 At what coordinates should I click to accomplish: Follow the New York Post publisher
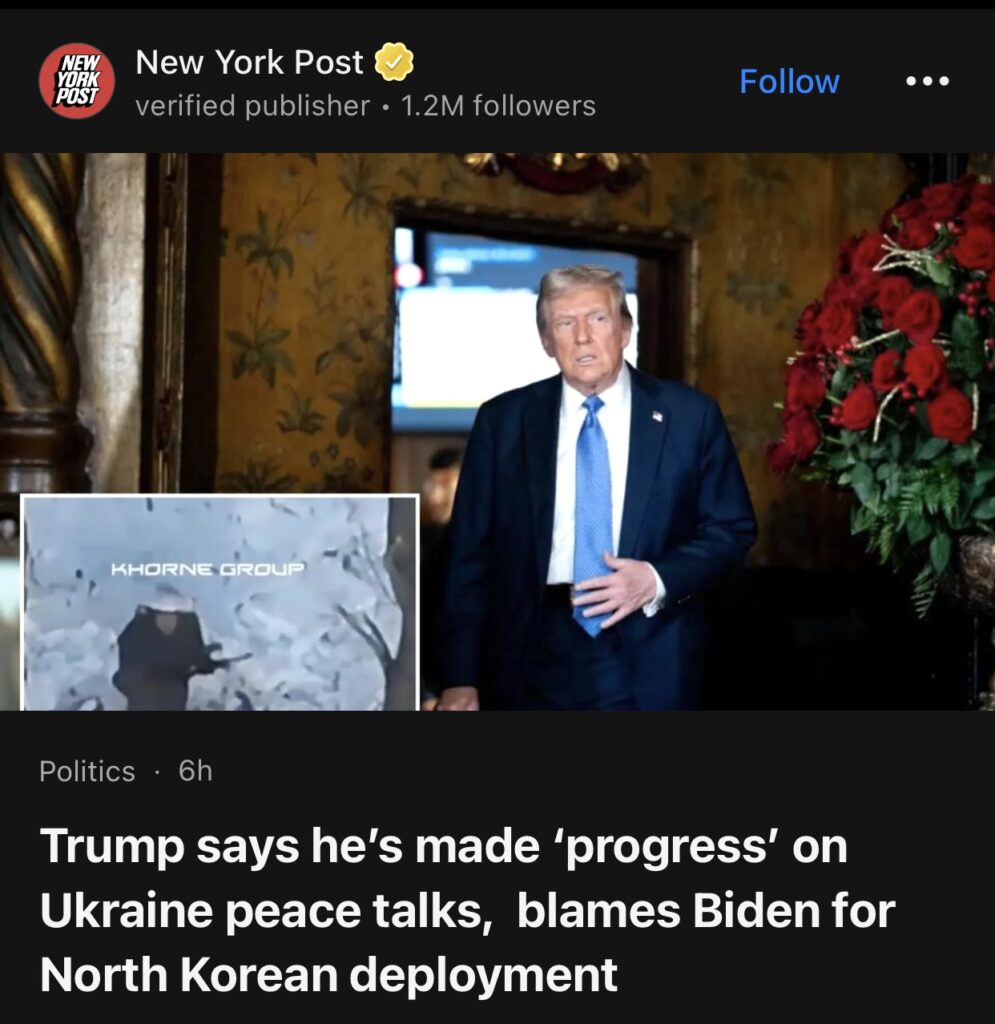click(789, 82)
